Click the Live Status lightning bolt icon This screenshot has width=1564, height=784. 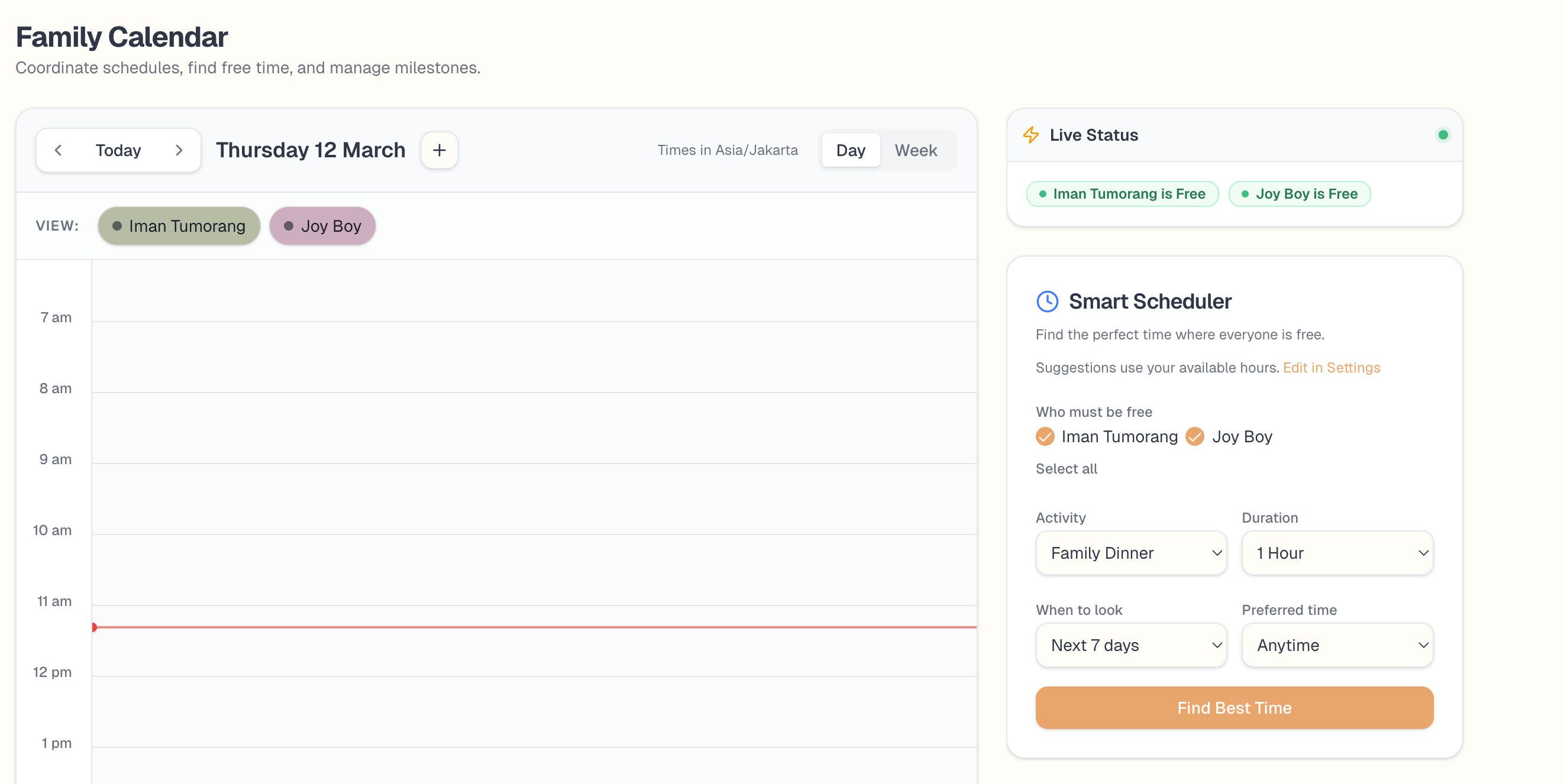1031,135
